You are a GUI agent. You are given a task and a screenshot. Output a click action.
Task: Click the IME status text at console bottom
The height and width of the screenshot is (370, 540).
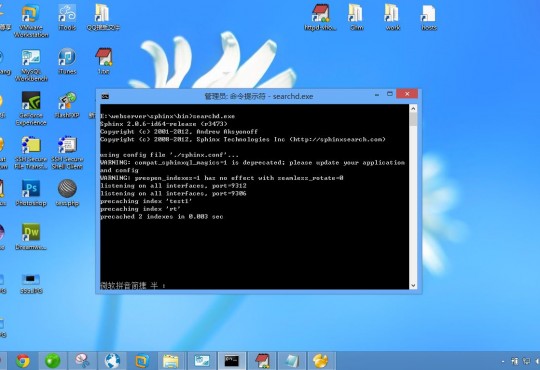[133, 286]
